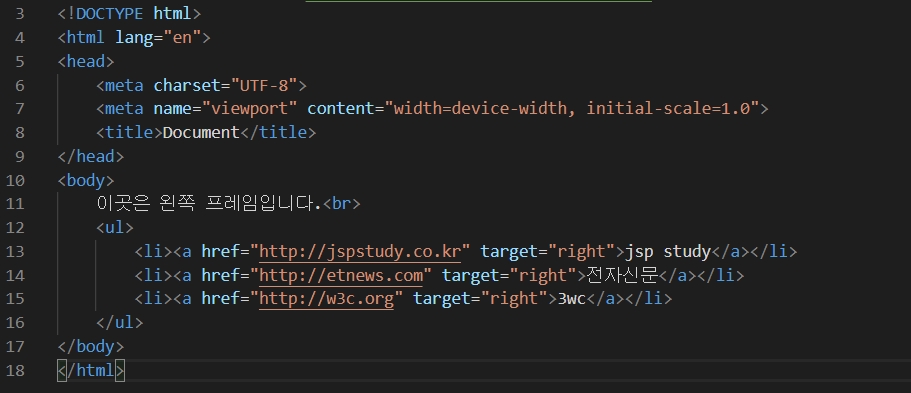Select line number 4 in the gutter
Viewport: 911px width, 393px height.
pyautogui.click(x=20, y=38)
